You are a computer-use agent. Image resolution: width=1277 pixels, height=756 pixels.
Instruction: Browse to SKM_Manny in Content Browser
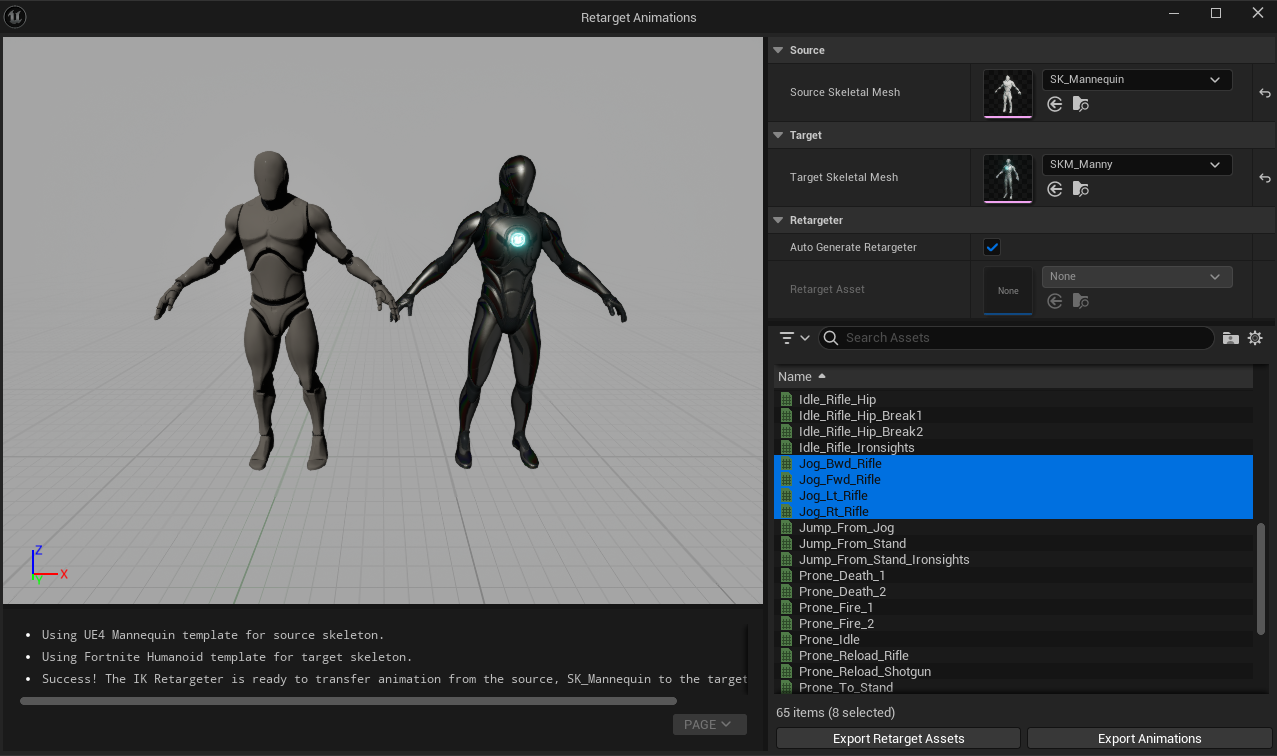tap(1080, 189)
